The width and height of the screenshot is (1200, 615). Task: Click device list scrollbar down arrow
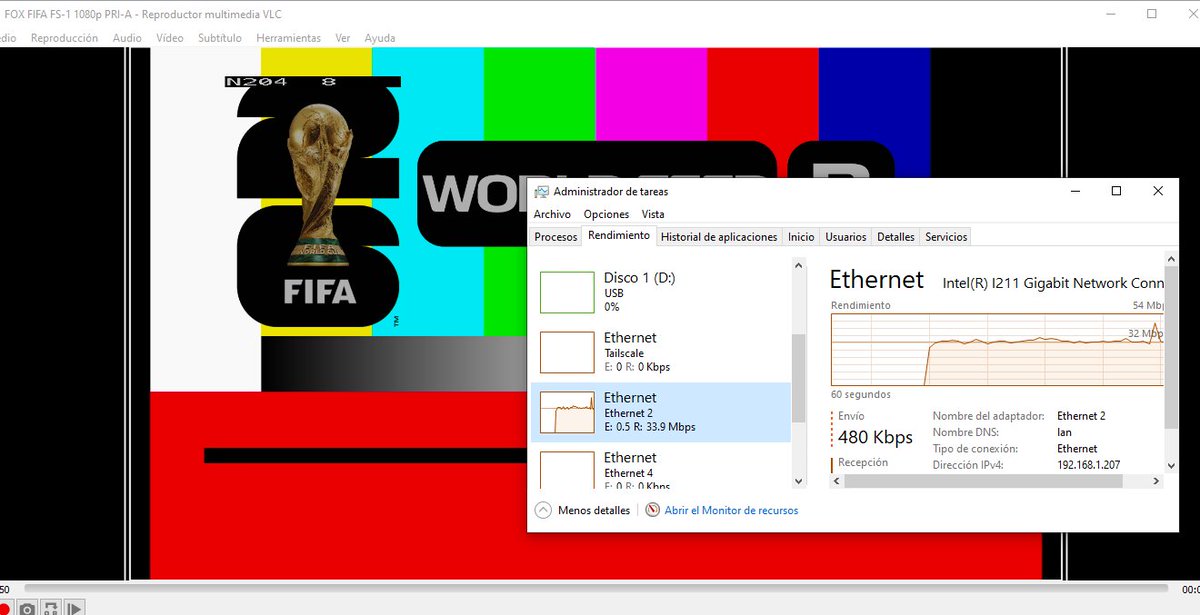click(799, 481)
